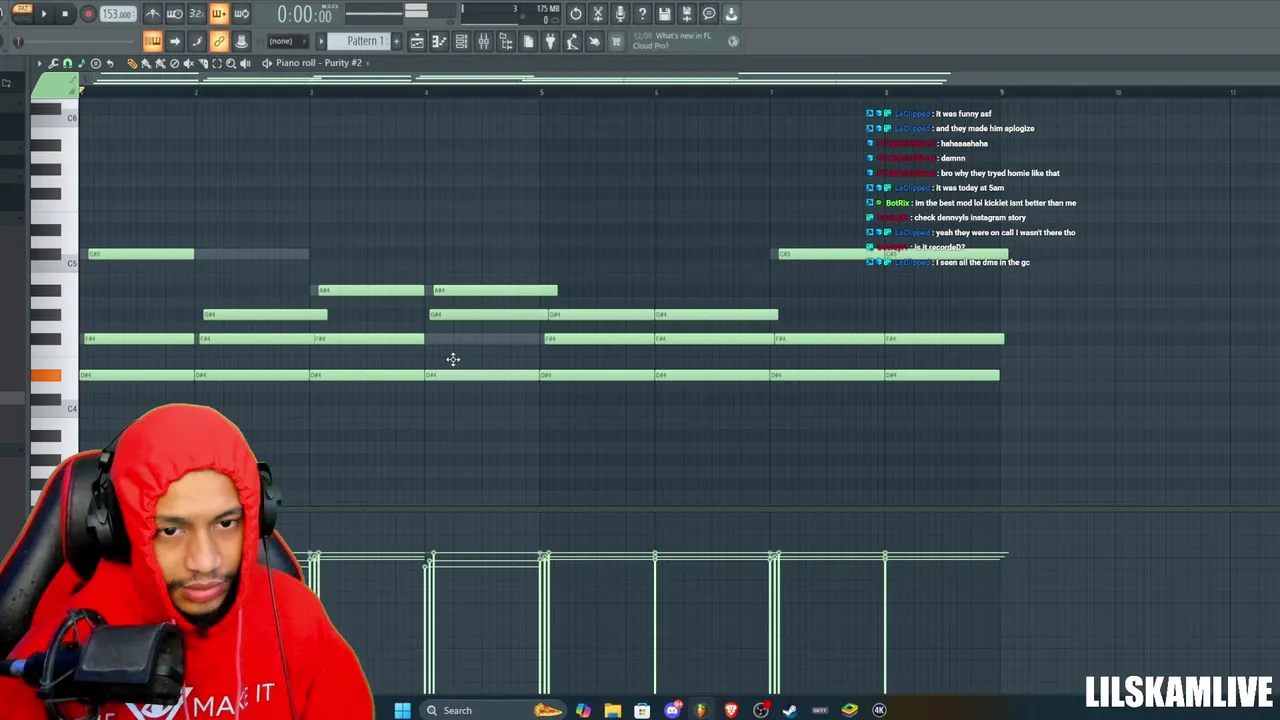The width and height of the screenshot is (1280, 720).
Task: Open the piano roll magnet snap menu
Action: (x=67, y=63)
